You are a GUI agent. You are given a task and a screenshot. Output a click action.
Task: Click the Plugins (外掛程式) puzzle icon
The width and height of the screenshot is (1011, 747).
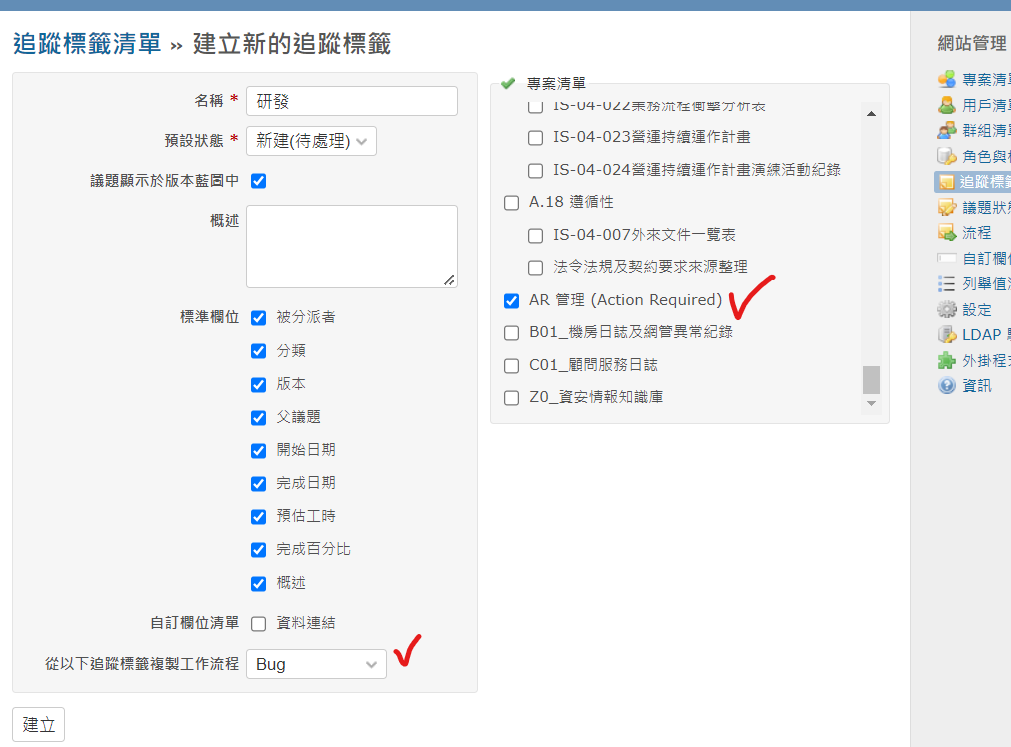(946, 360)
